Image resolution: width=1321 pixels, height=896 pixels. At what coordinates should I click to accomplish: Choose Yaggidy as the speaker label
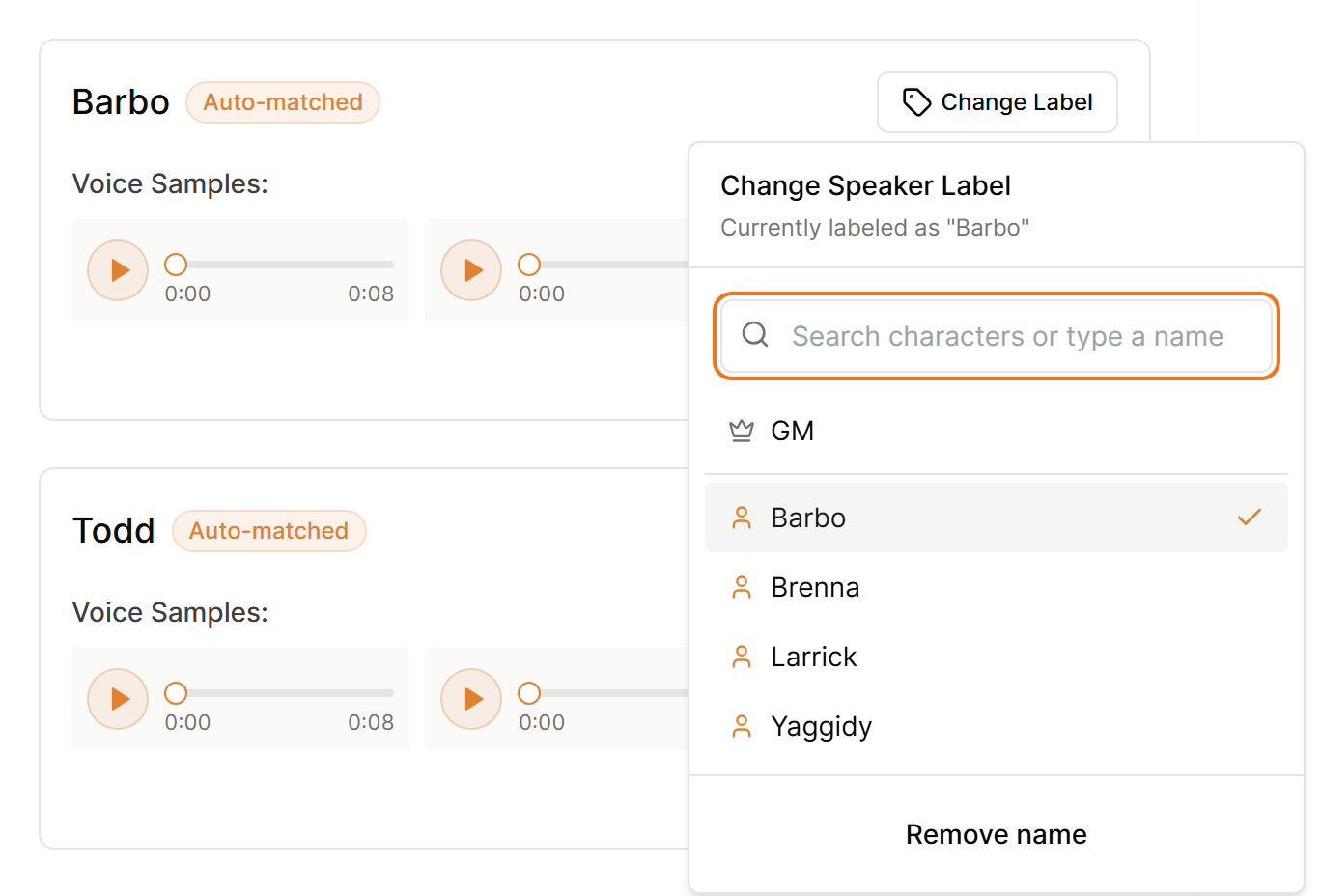997,726
